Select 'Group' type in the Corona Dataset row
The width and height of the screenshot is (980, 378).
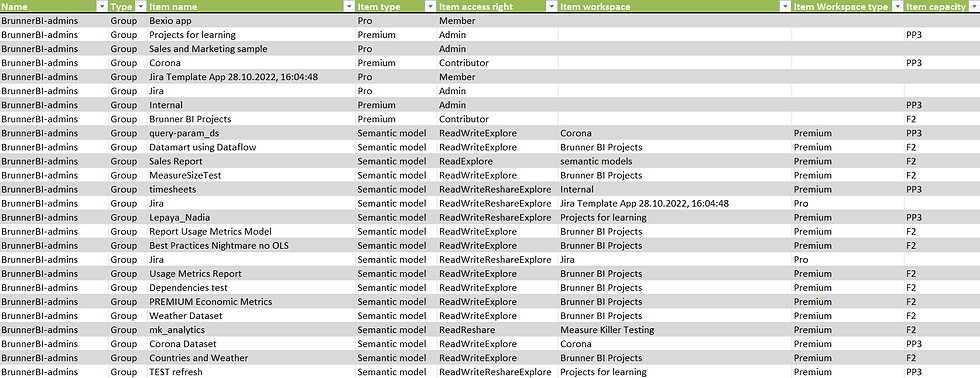(128, 344)
